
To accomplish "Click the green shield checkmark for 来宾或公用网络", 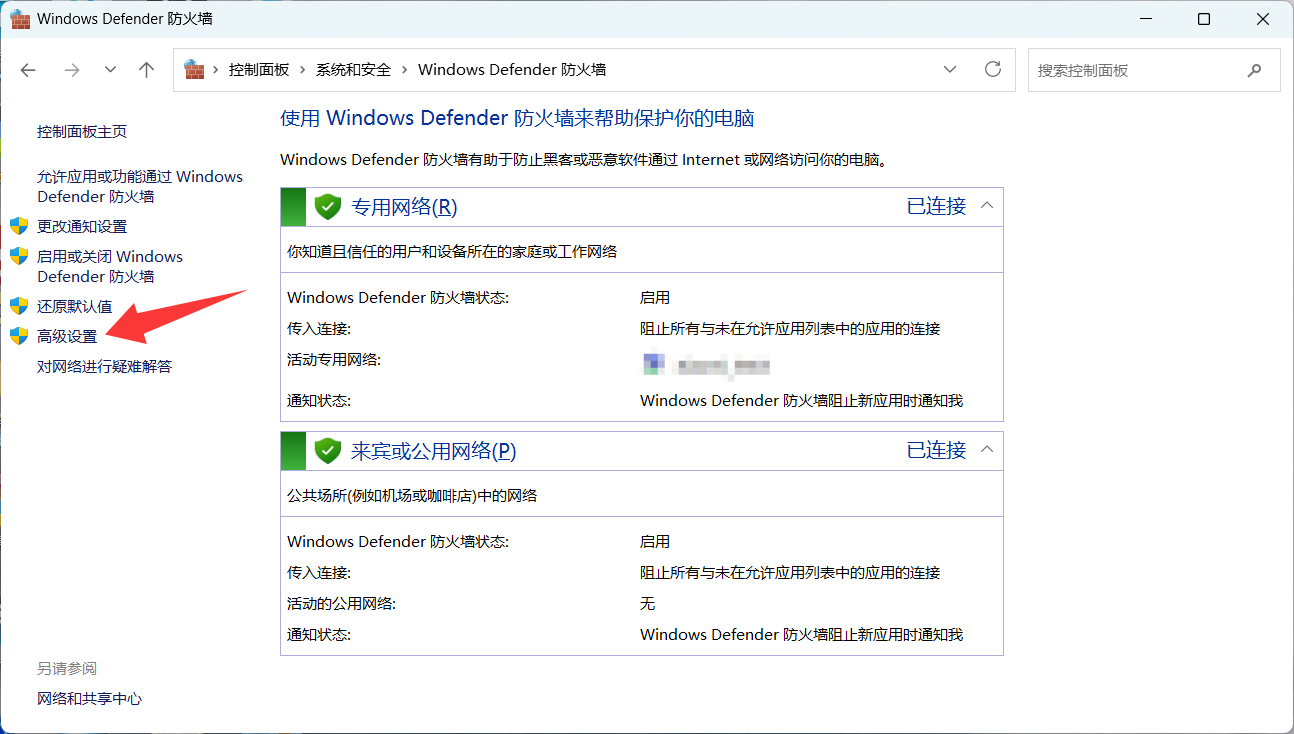I will click(x=327, y=450).
